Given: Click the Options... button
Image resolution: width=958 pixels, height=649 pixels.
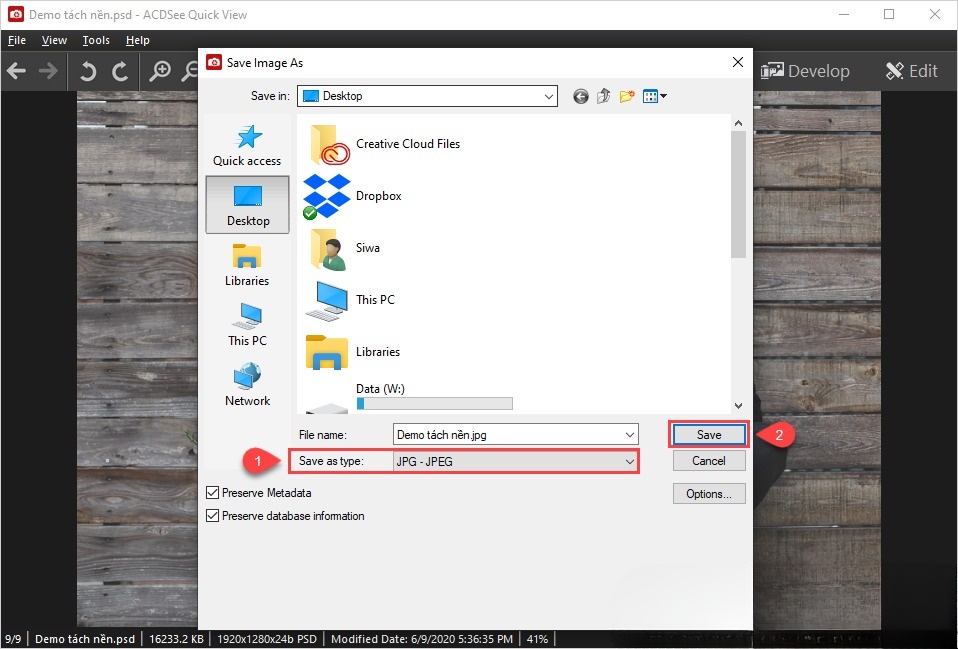Looking at the screenshot, I should click(708, 493).
